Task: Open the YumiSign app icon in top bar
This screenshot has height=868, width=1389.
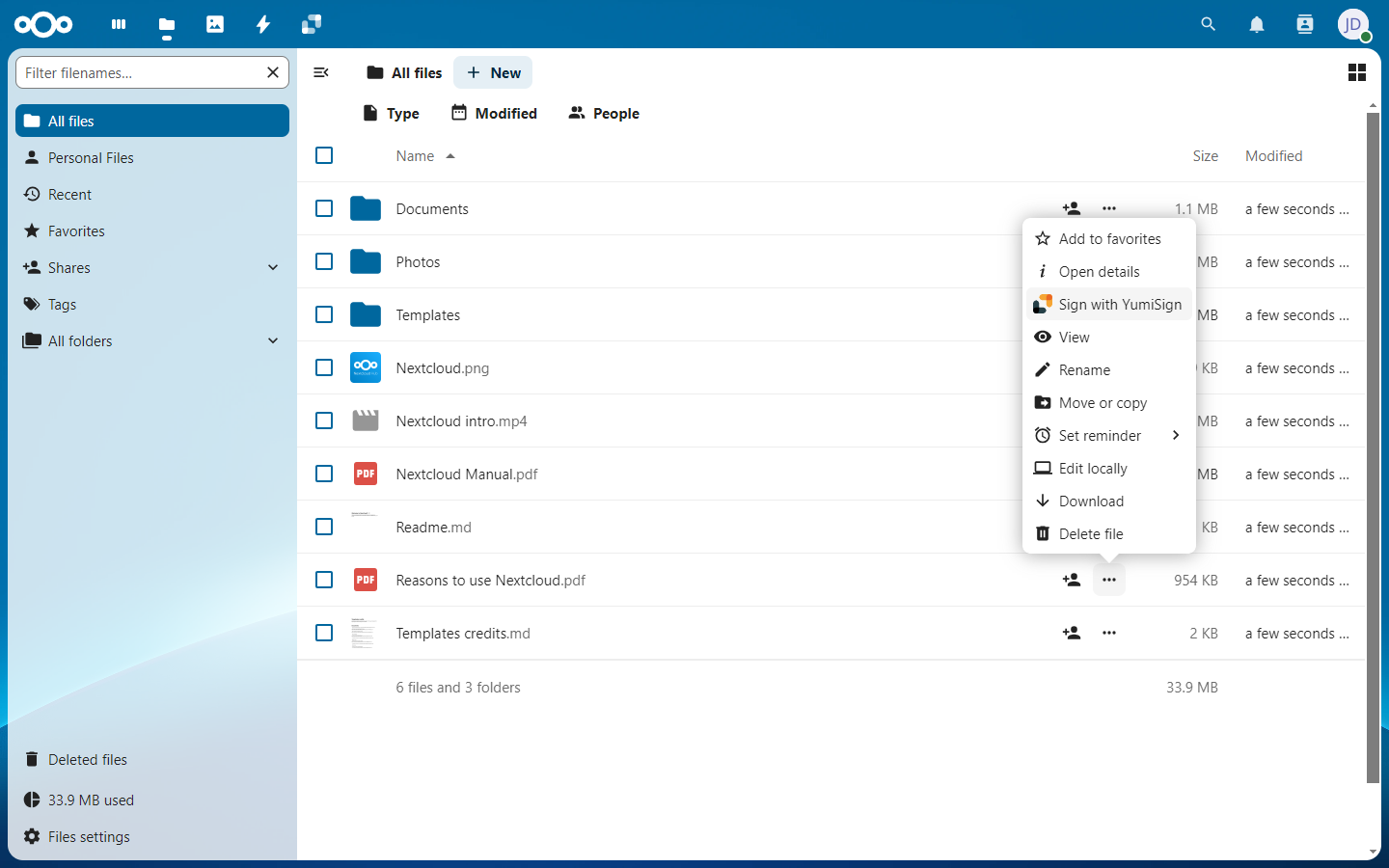Action: (x=312, y=24)
